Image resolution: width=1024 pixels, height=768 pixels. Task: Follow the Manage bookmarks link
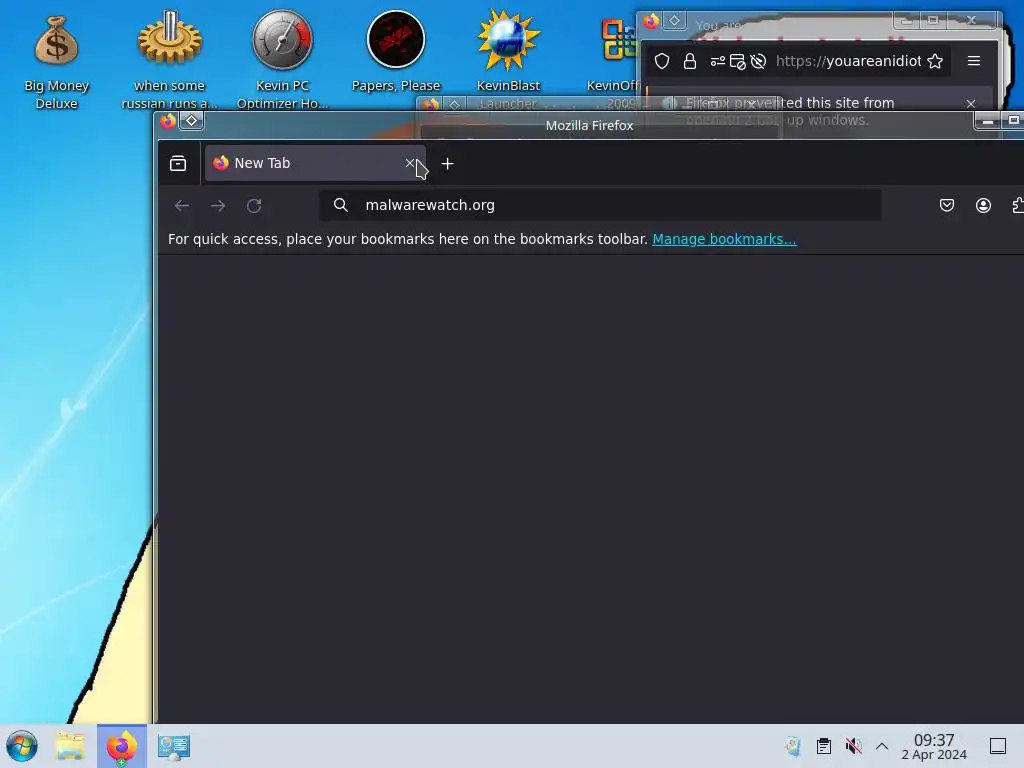[x=724, y=239]
